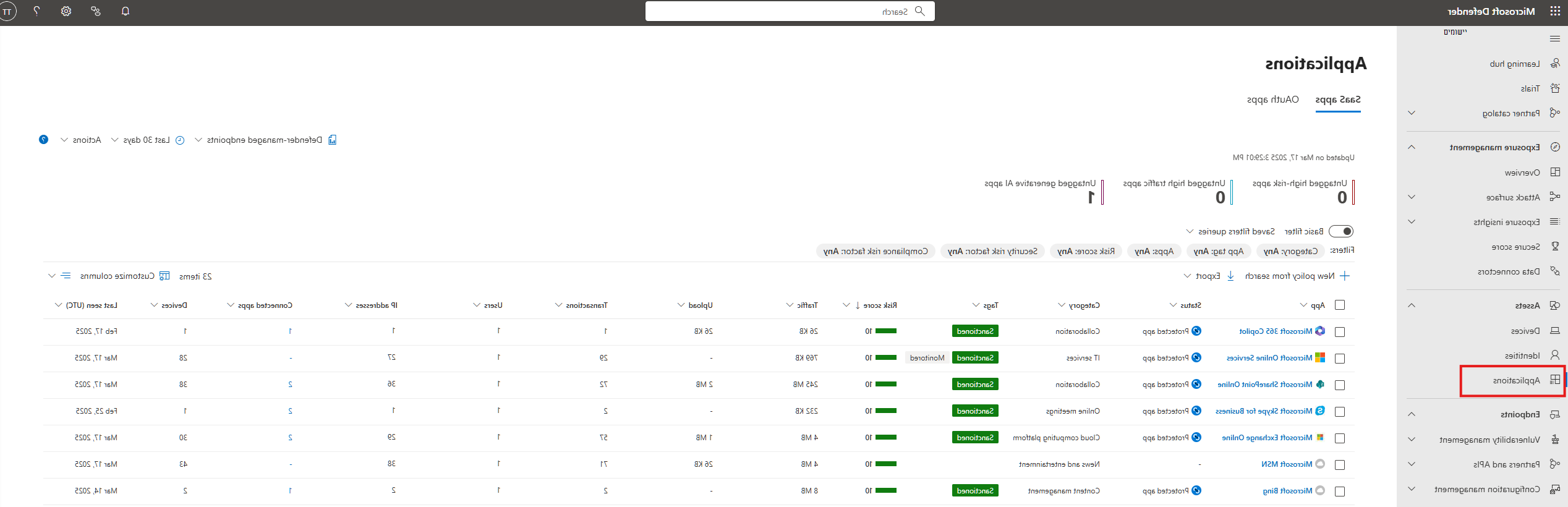The height and width of the screenshot is (507, 1568).
Task: Expand Attack surface in sidebar
Action: (1412, 197)
